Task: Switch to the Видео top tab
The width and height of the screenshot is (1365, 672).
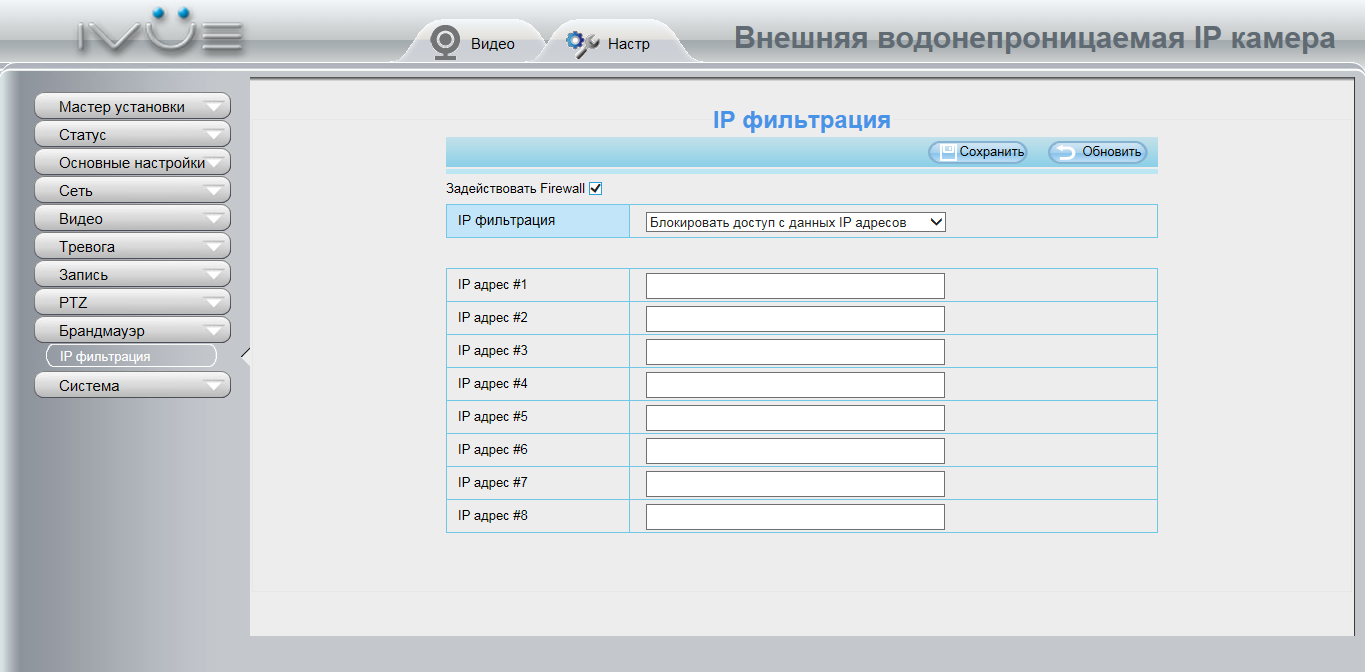Action: pos(472,43)
